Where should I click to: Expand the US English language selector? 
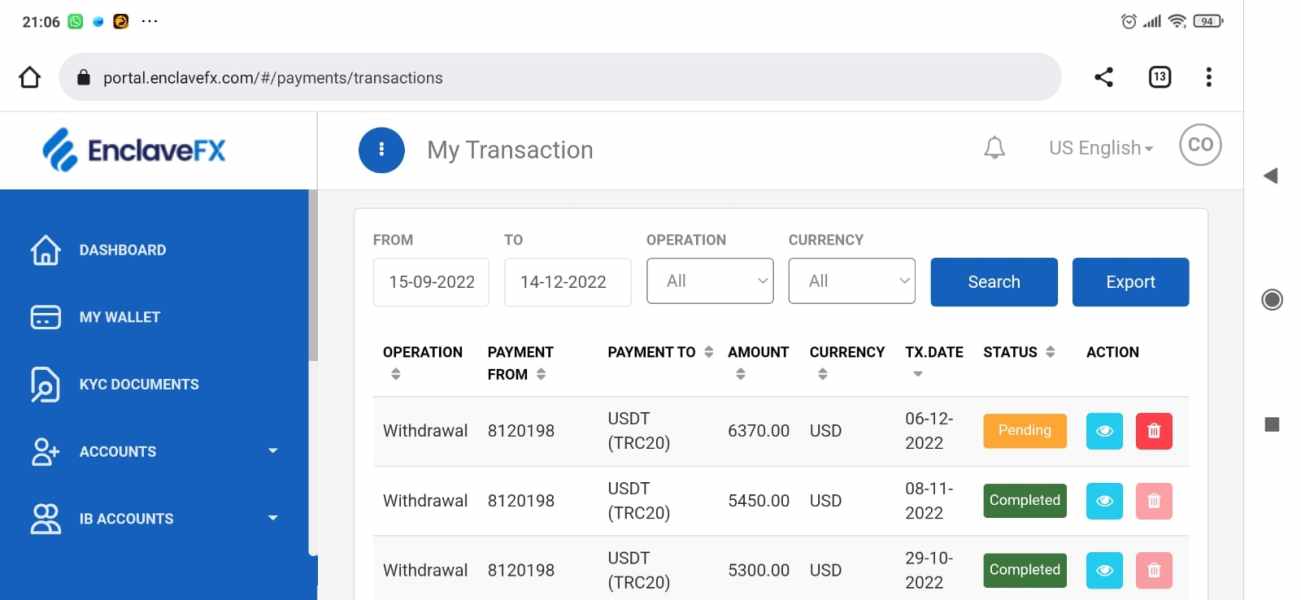pyautogui.click(x=1100, y=148)
